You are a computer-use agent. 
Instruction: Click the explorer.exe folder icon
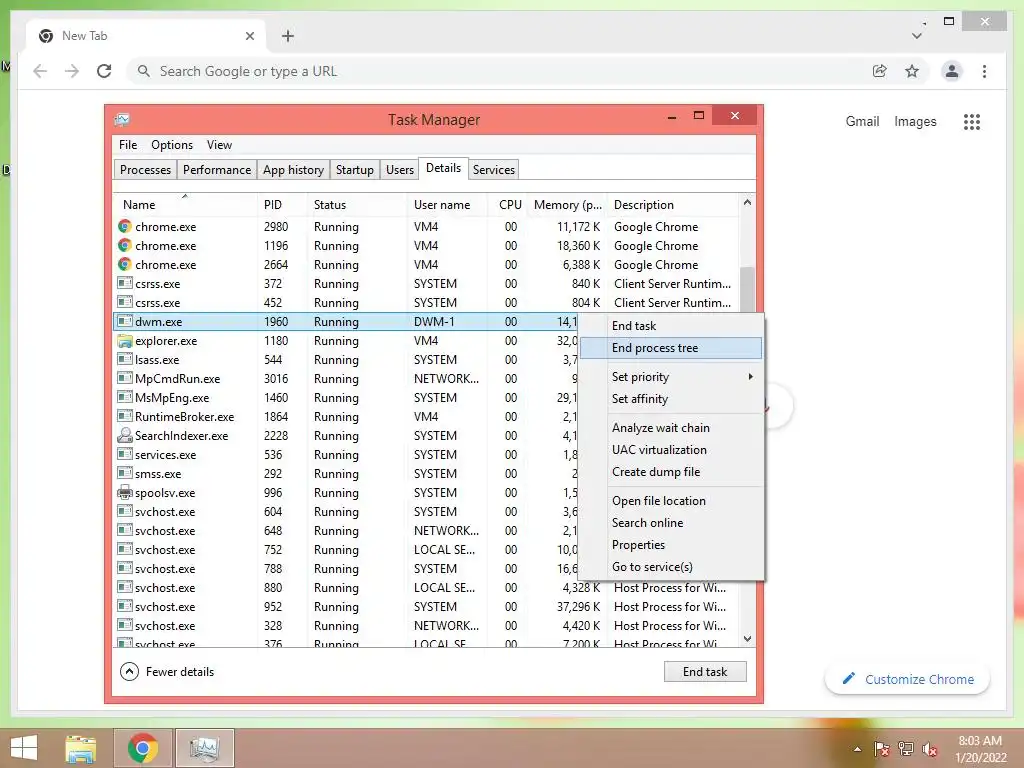(125, 341)
